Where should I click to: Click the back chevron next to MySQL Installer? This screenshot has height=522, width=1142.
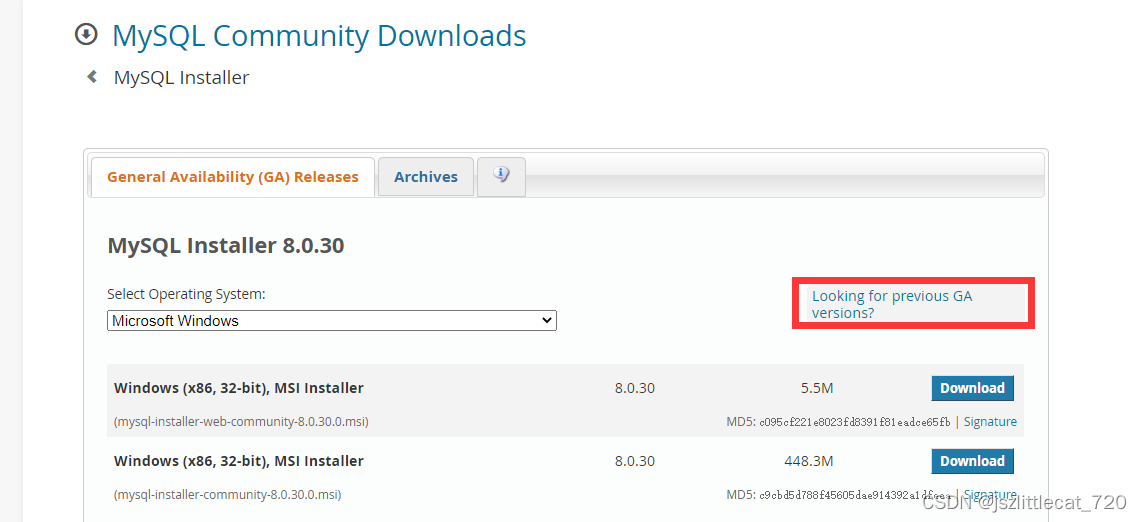pyautogui.click(x=92, y=76)
